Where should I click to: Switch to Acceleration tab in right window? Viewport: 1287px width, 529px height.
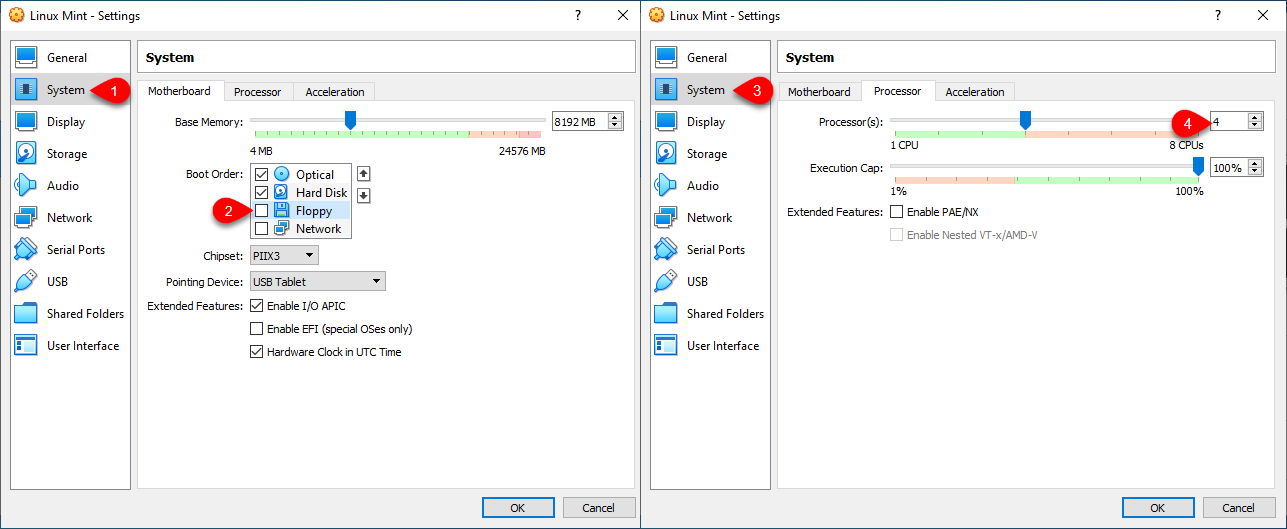pyautogui.click(x=975, y=92)
